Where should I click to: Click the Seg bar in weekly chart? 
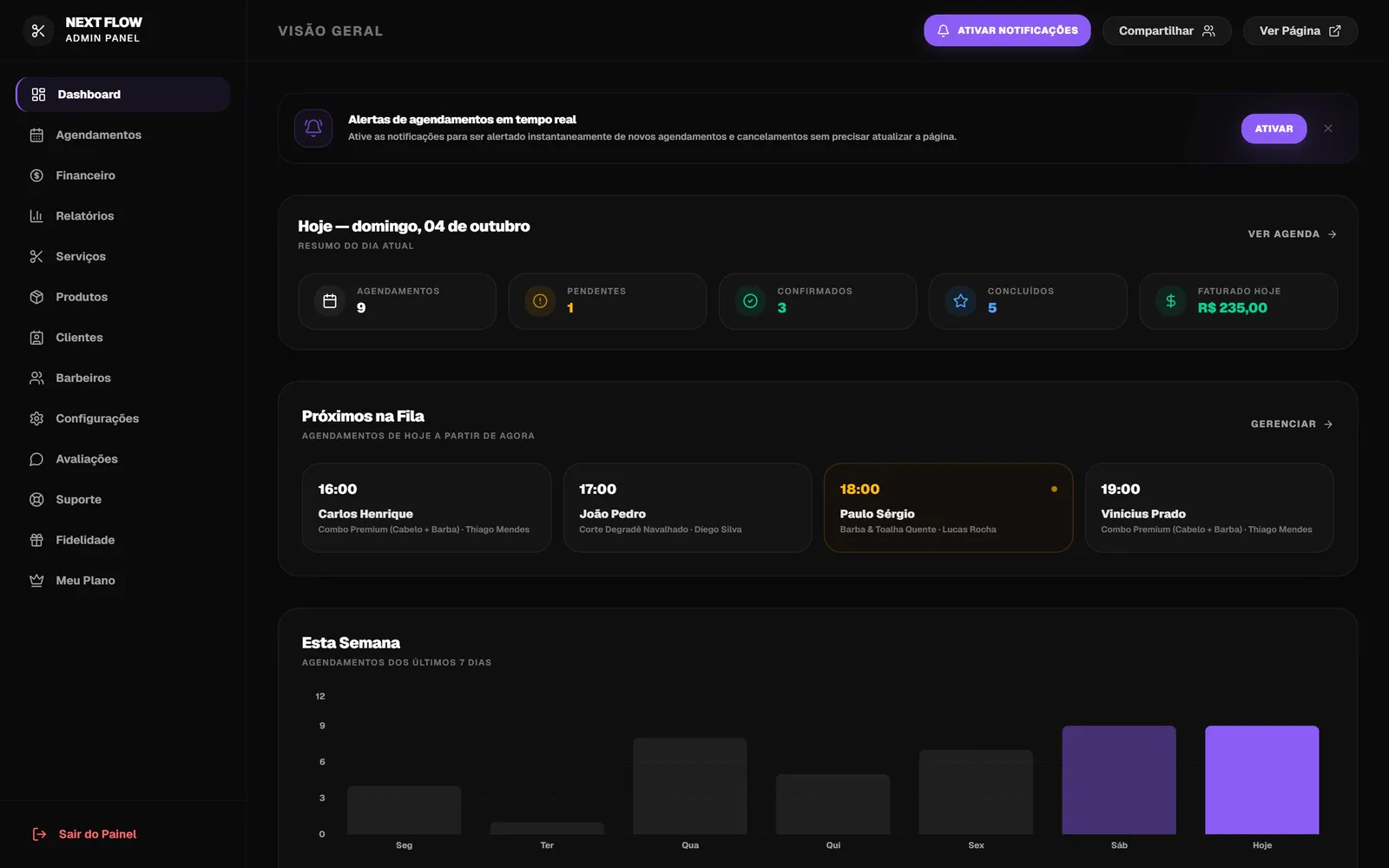[x=404, y=811]
